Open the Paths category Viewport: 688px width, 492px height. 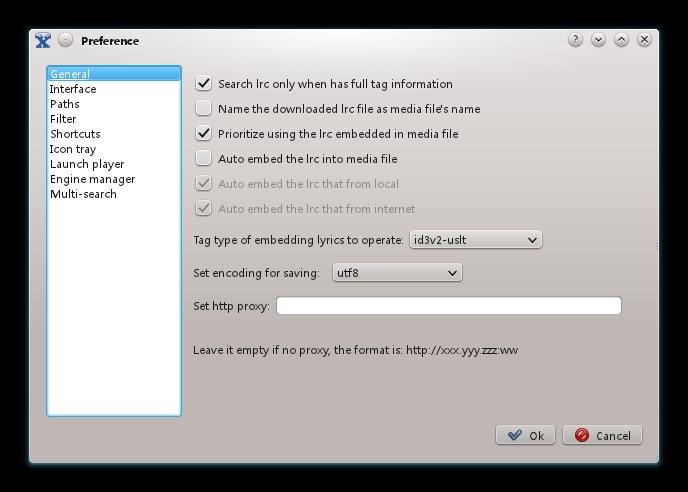(x=114, y=104)
